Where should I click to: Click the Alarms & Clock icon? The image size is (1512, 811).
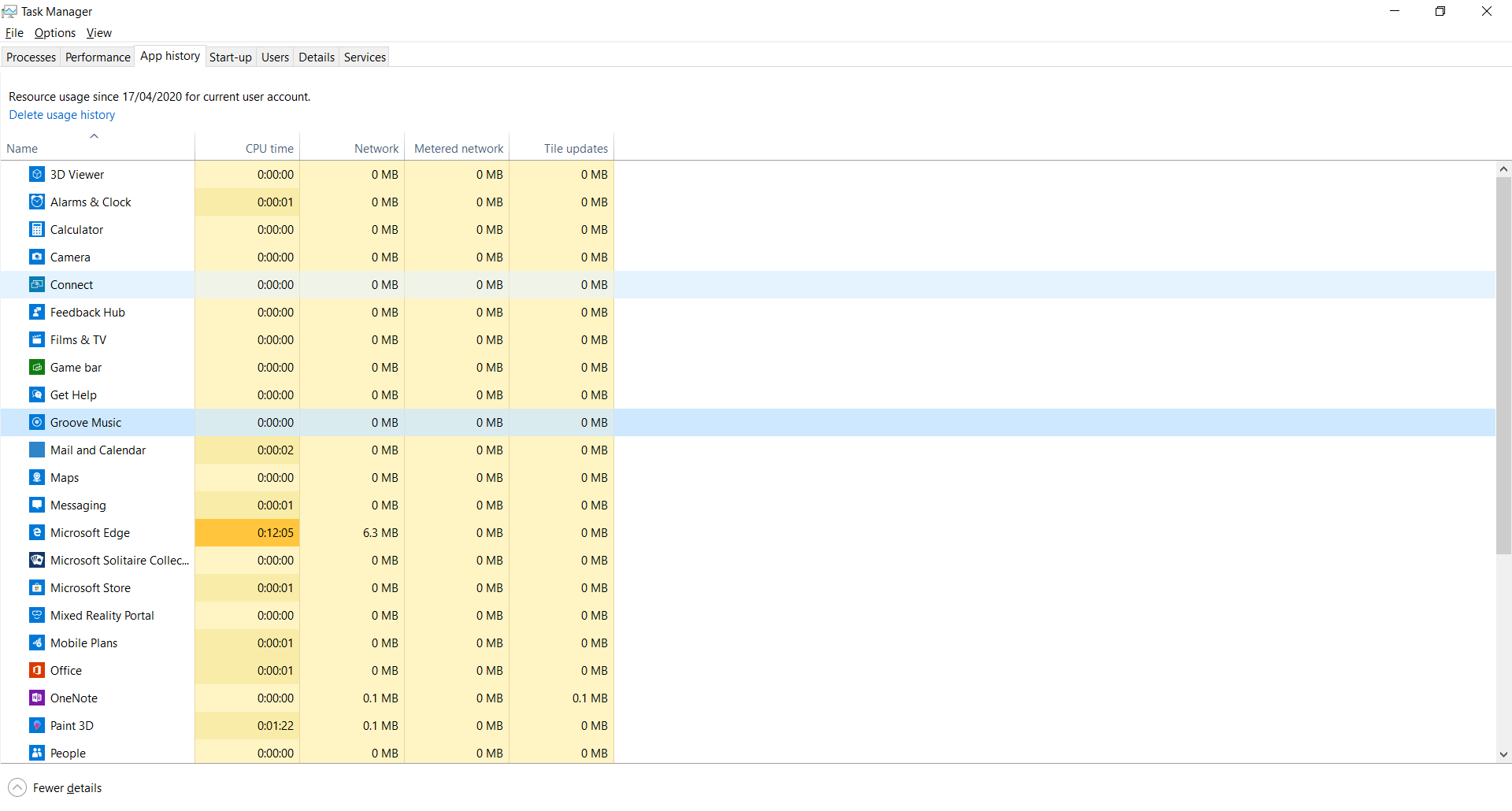(x=37, y=202)
